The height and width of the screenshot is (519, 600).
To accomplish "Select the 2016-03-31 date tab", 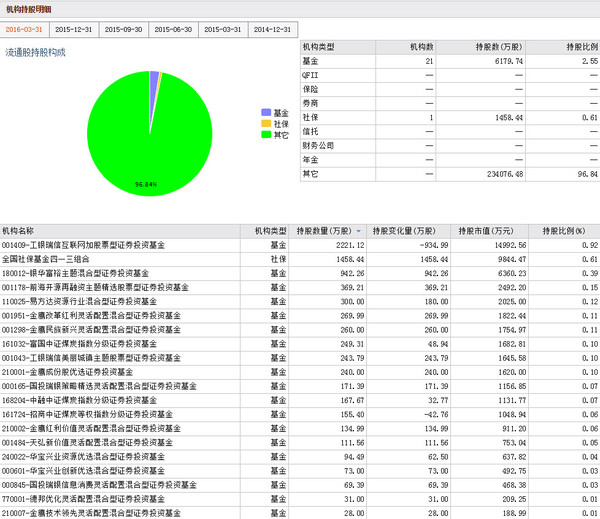I will [x=24, y=29].
